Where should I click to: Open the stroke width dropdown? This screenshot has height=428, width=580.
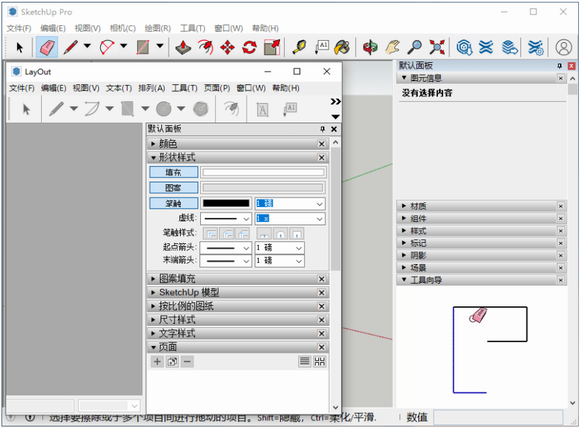coord(319,204)
